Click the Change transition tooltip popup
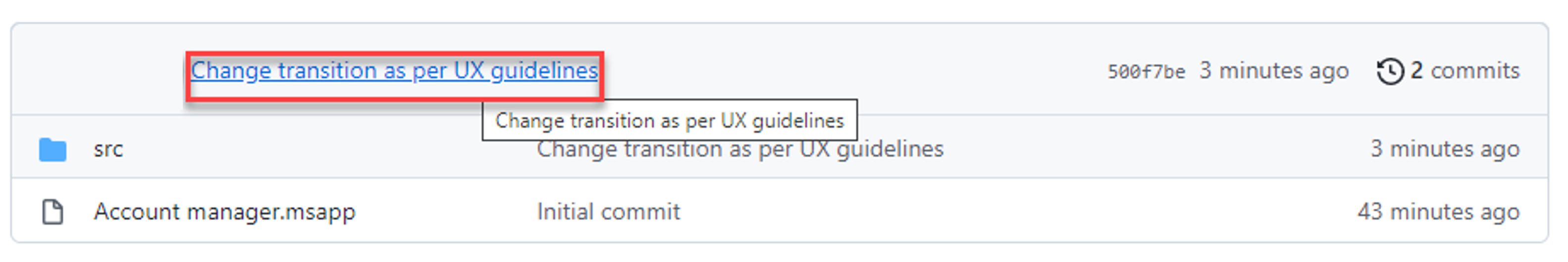1568x262 pixels. point(670,120)
